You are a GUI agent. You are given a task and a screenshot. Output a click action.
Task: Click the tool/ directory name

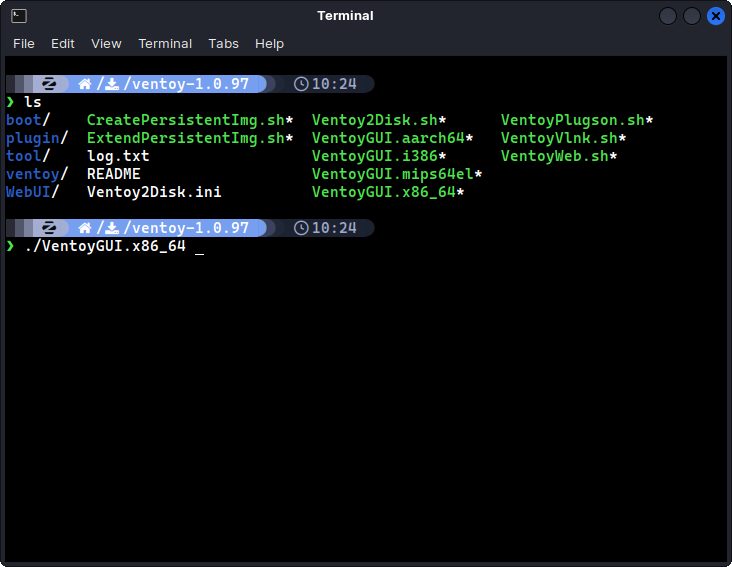click(28, 156)
